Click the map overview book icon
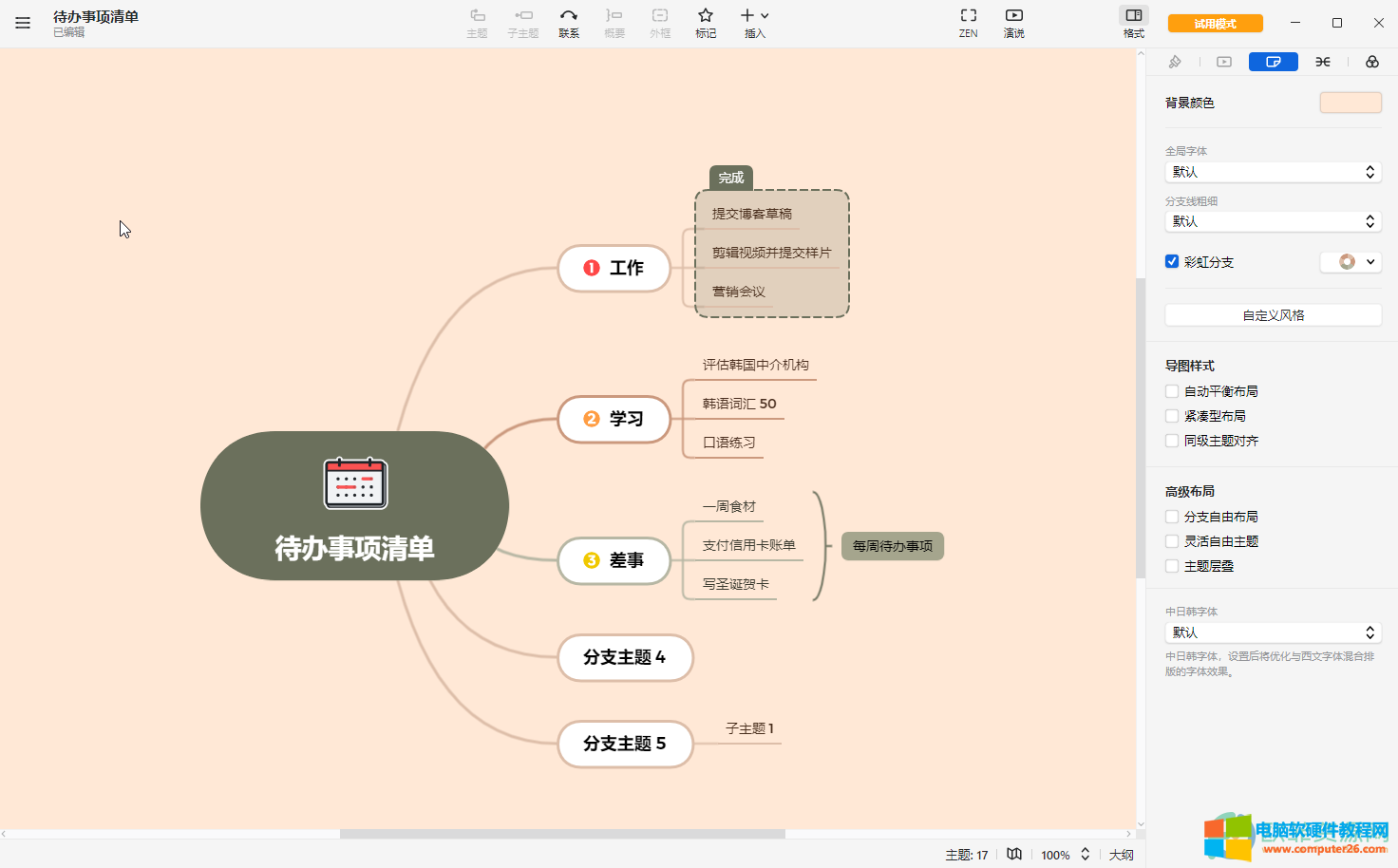This screenshot has width=1398, height=868. pyautogui.click(x=1014, y=854)
